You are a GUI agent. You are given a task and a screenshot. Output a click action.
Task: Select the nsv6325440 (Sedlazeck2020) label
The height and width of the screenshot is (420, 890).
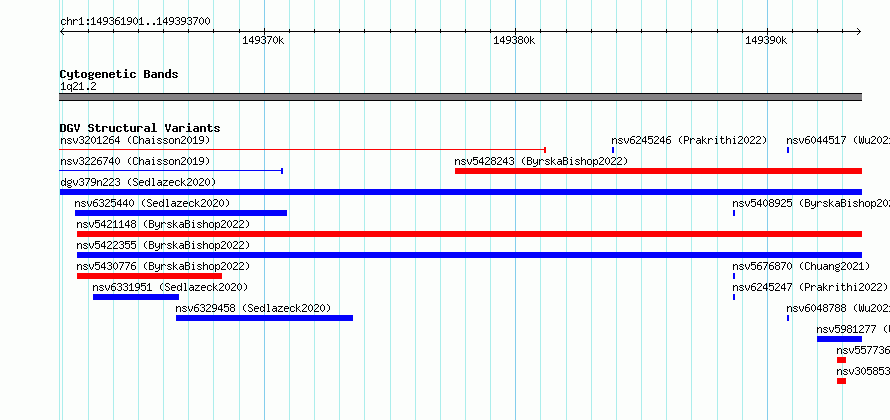point(152,203)
